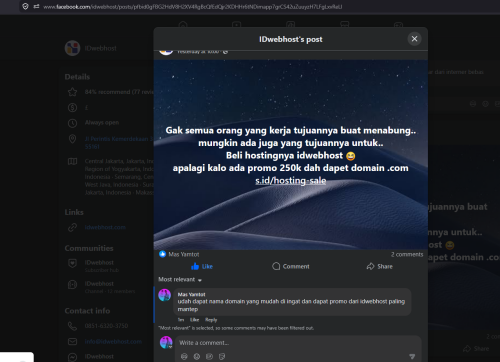The image size is (500, 362).
Task: Open the GIF picker in comment box
Action: point(209,357)
